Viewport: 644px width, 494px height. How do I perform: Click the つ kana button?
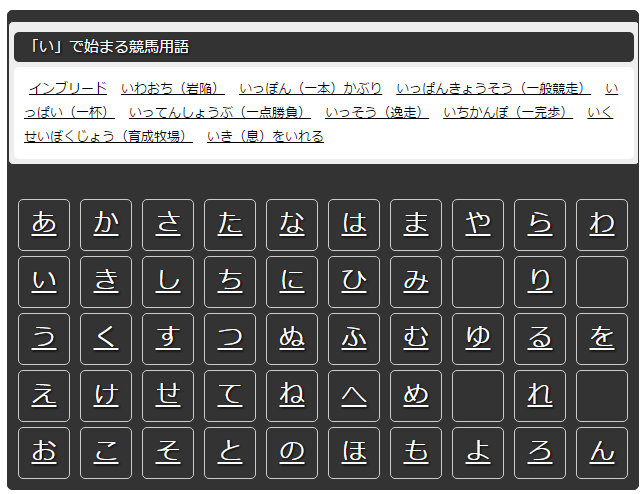pyautogui.click(x=230, y=339)
